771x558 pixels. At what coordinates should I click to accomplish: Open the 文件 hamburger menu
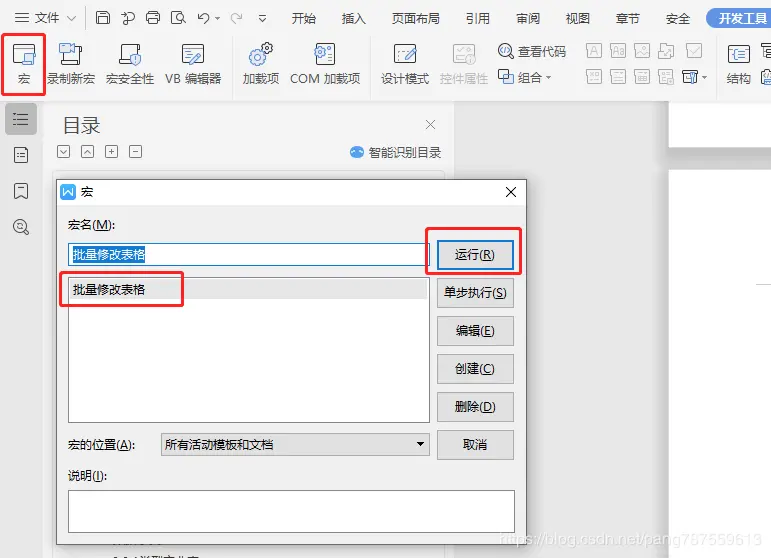click(22, 18)
